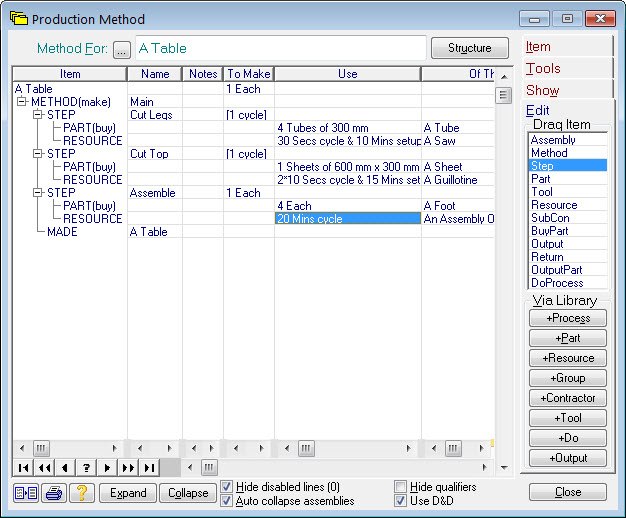This screenshot has width=626, height=518.
Task: Click the +Group library button
Action: click(x=568, y=378)
